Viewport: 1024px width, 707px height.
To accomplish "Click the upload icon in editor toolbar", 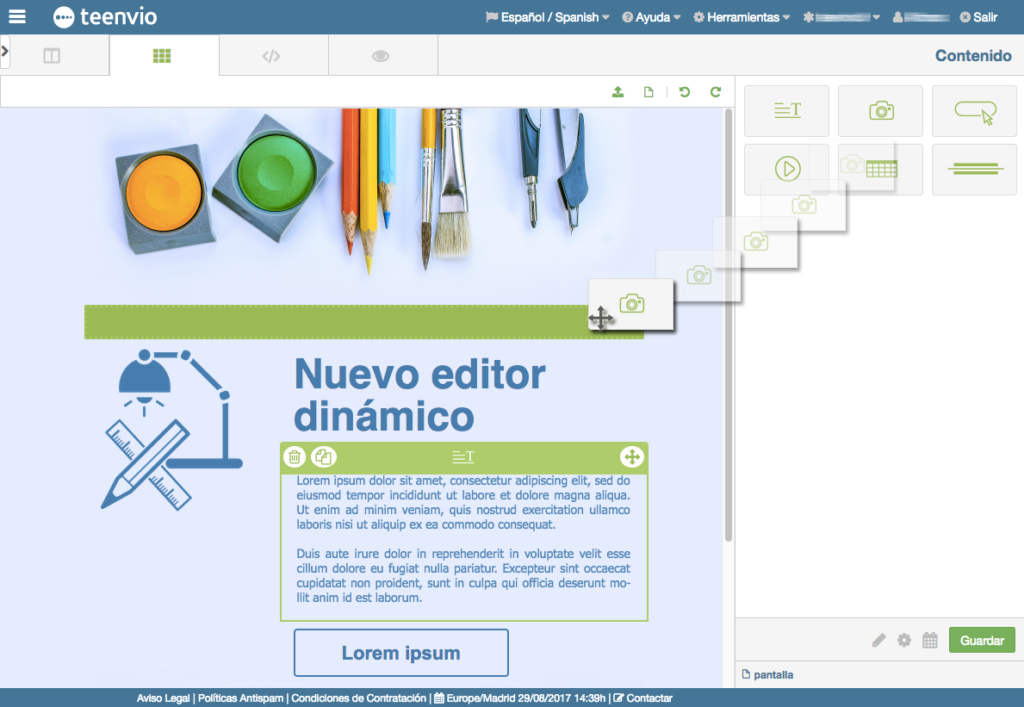I will 618,92.
